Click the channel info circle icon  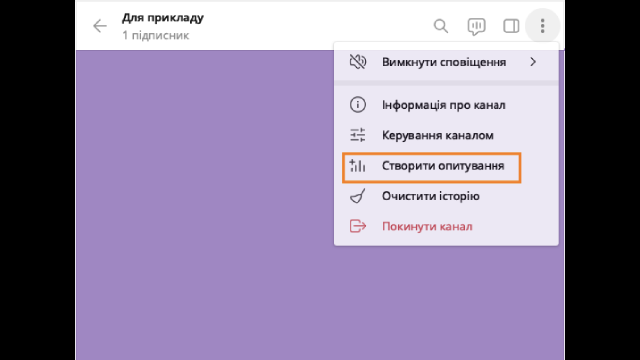358,105
